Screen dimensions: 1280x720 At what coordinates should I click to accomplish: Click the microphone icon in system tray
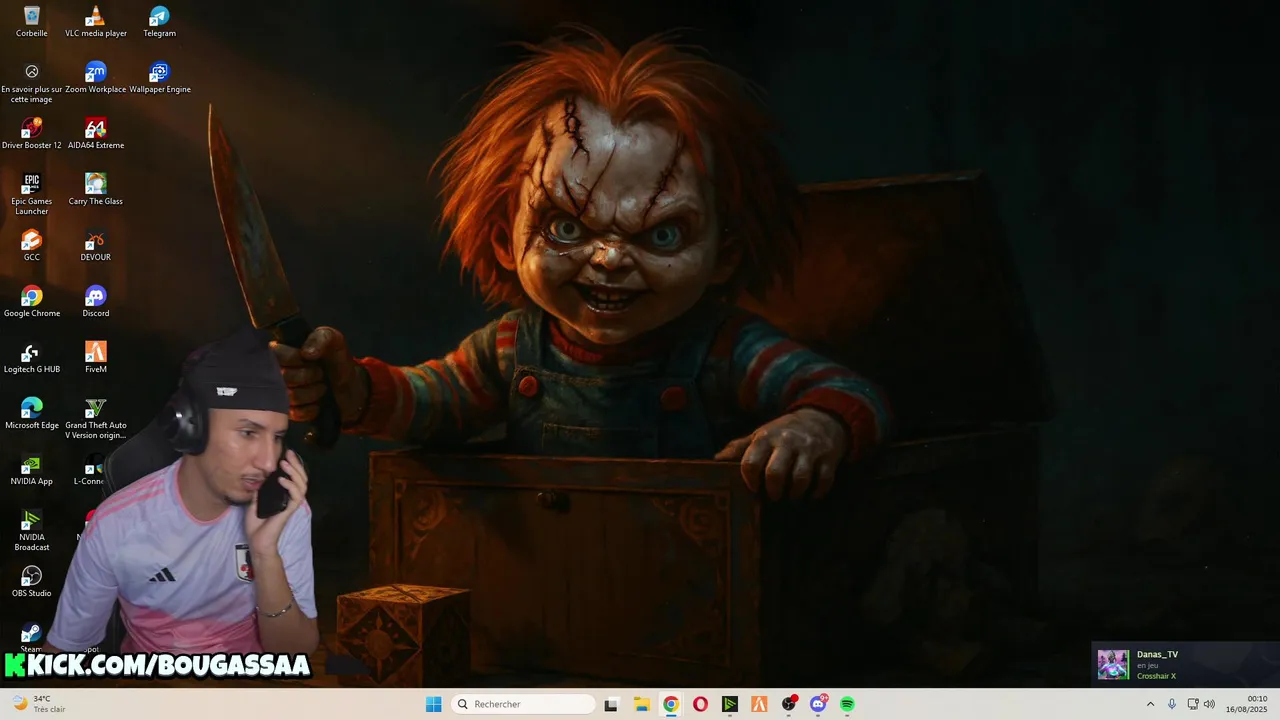click(x=1172, y=704)
